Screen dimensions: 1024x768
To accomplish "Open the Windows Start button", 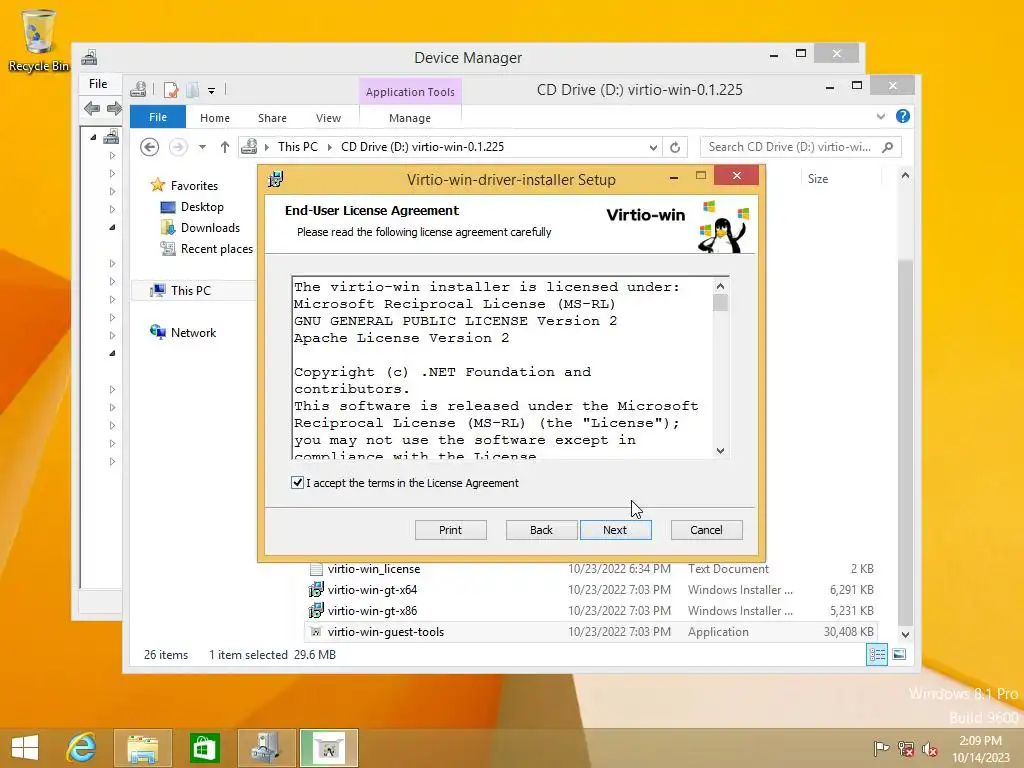I will tap(25, 748).
